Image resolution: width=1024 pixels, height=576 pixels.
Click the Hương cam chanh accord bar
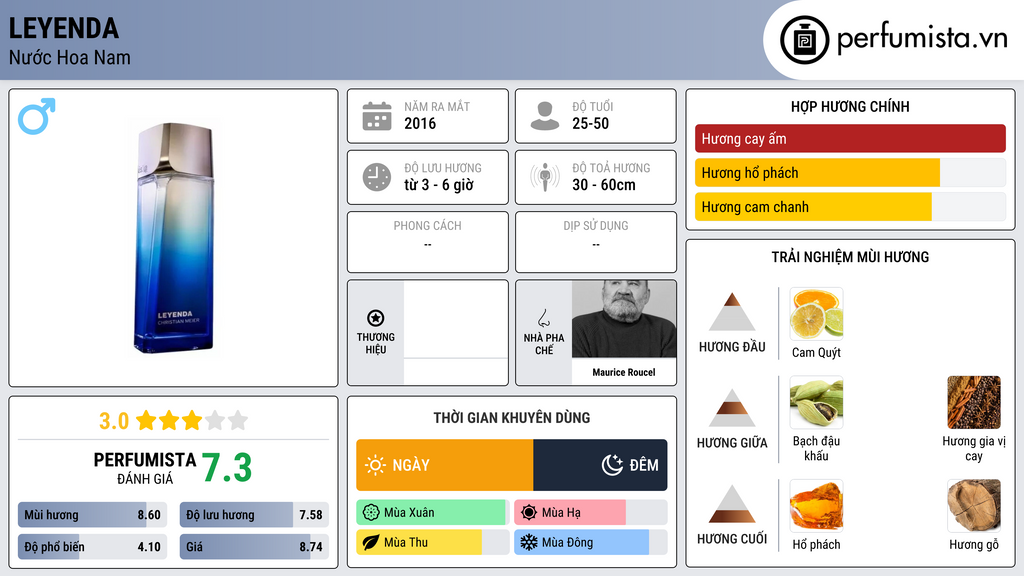point(850,207)
